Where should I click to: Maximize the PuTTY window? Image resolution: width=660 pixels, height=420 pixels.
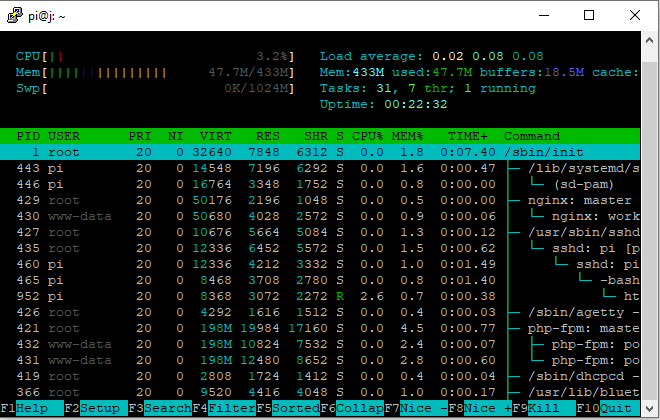[x=589, y=16]
